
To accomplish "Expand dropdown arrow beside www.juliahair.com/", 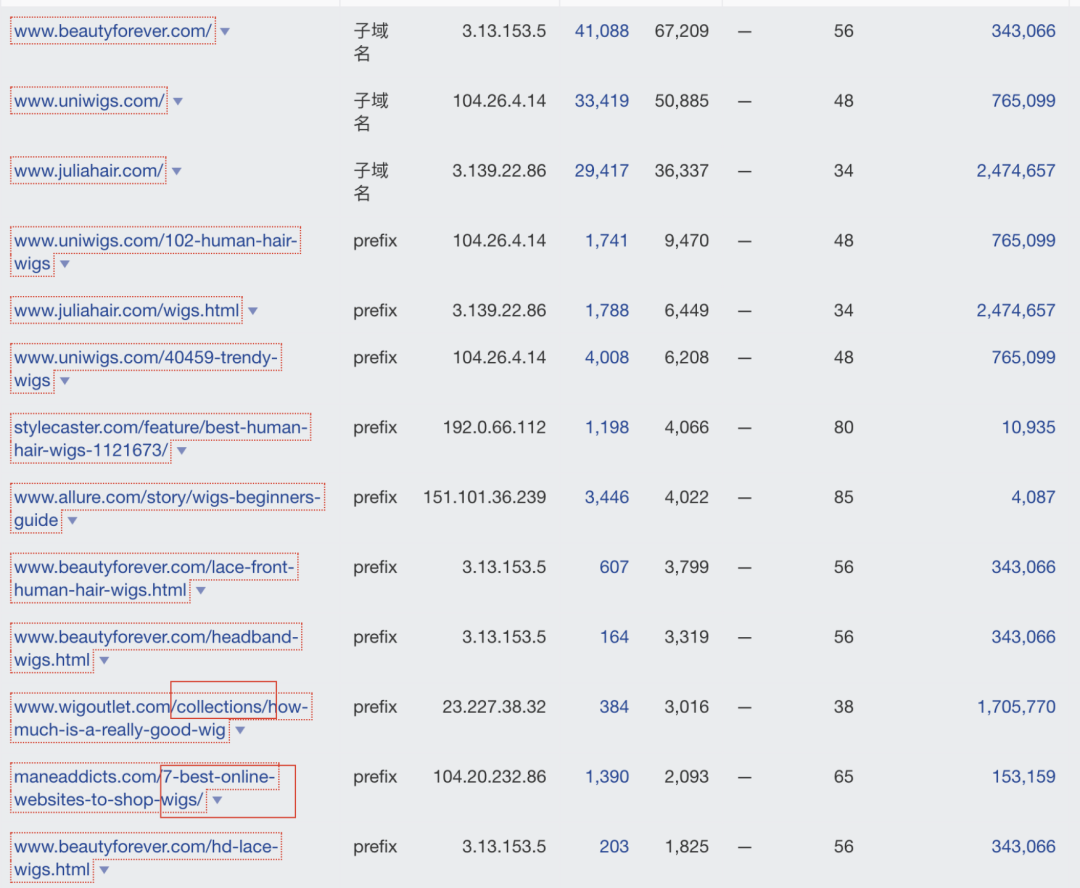I will coord(177,172).
